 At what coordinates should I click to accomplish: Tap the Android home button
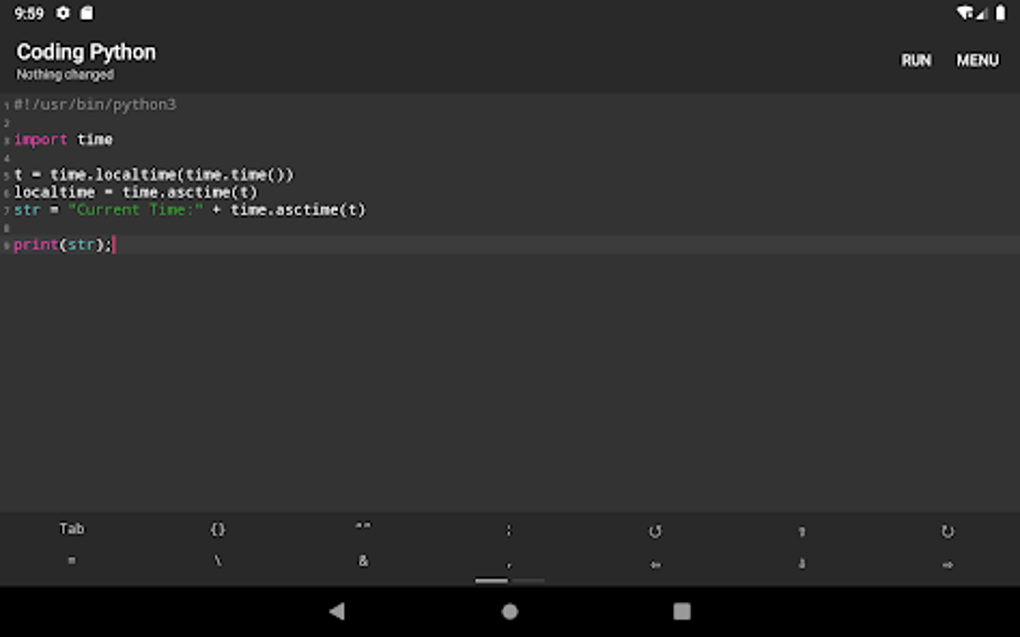click(x=510, y=610)
